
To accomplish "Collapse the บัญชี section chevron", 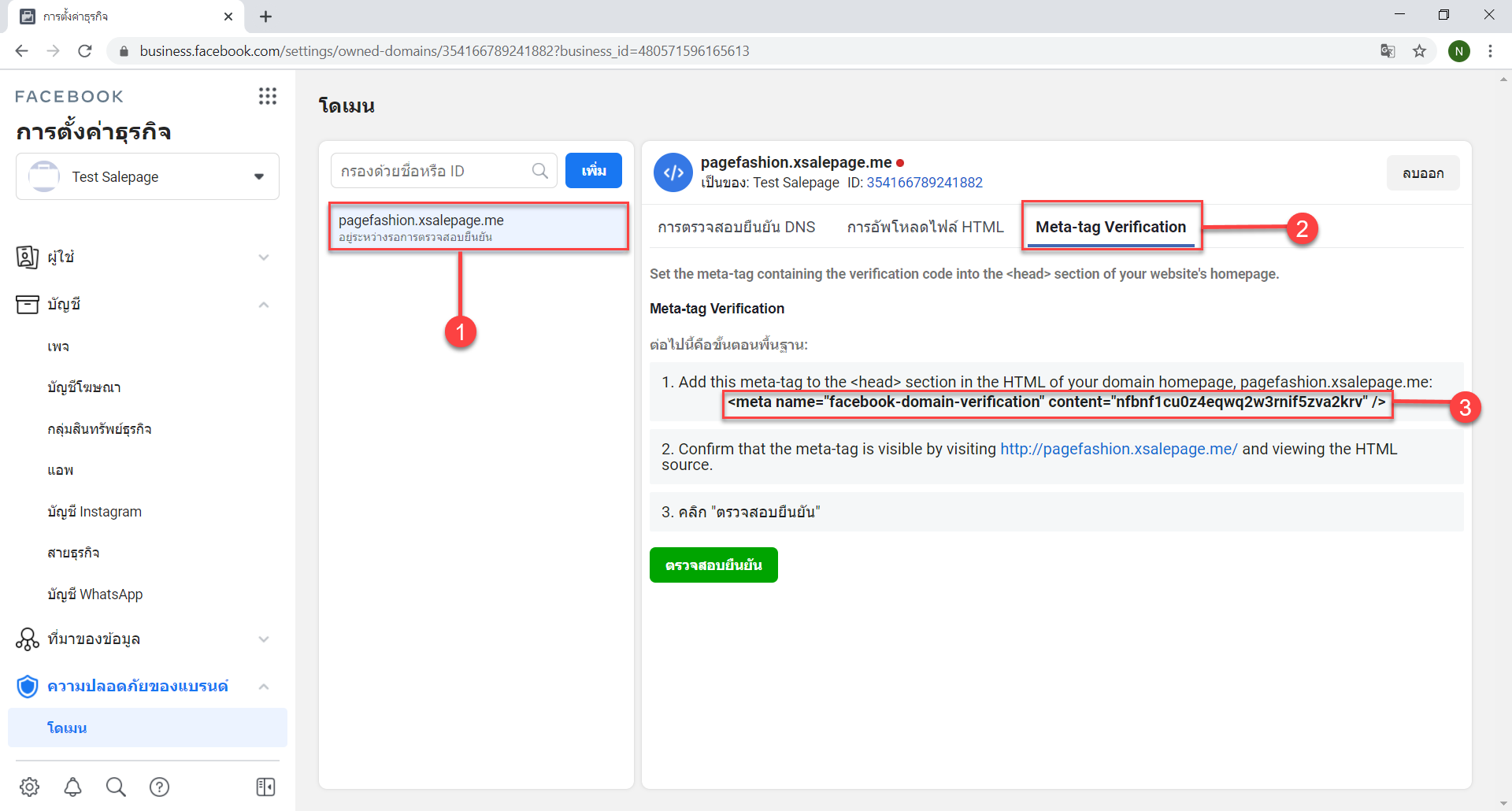I will tap(264, 305).
